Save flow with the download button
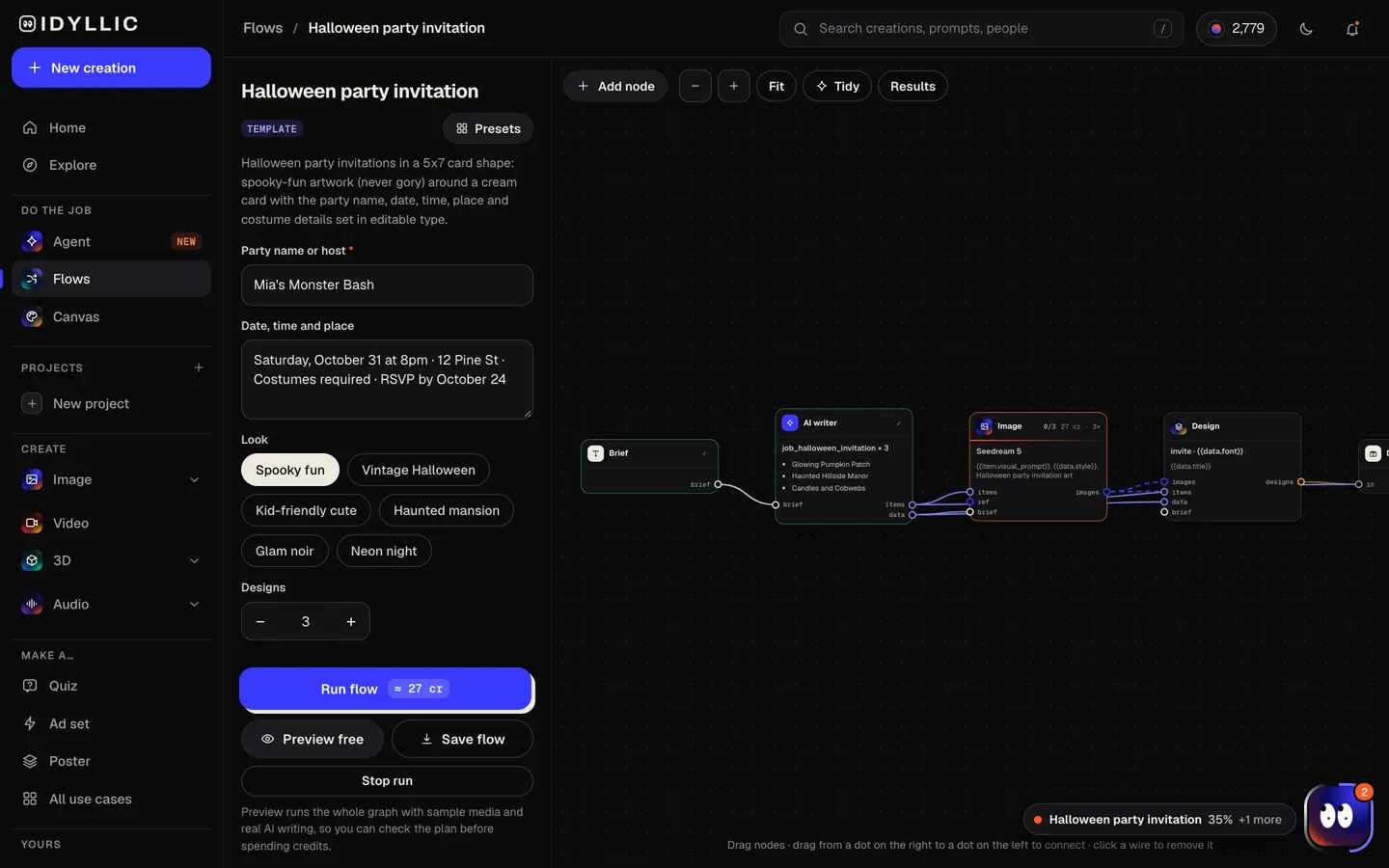 (x=462, y=739)
